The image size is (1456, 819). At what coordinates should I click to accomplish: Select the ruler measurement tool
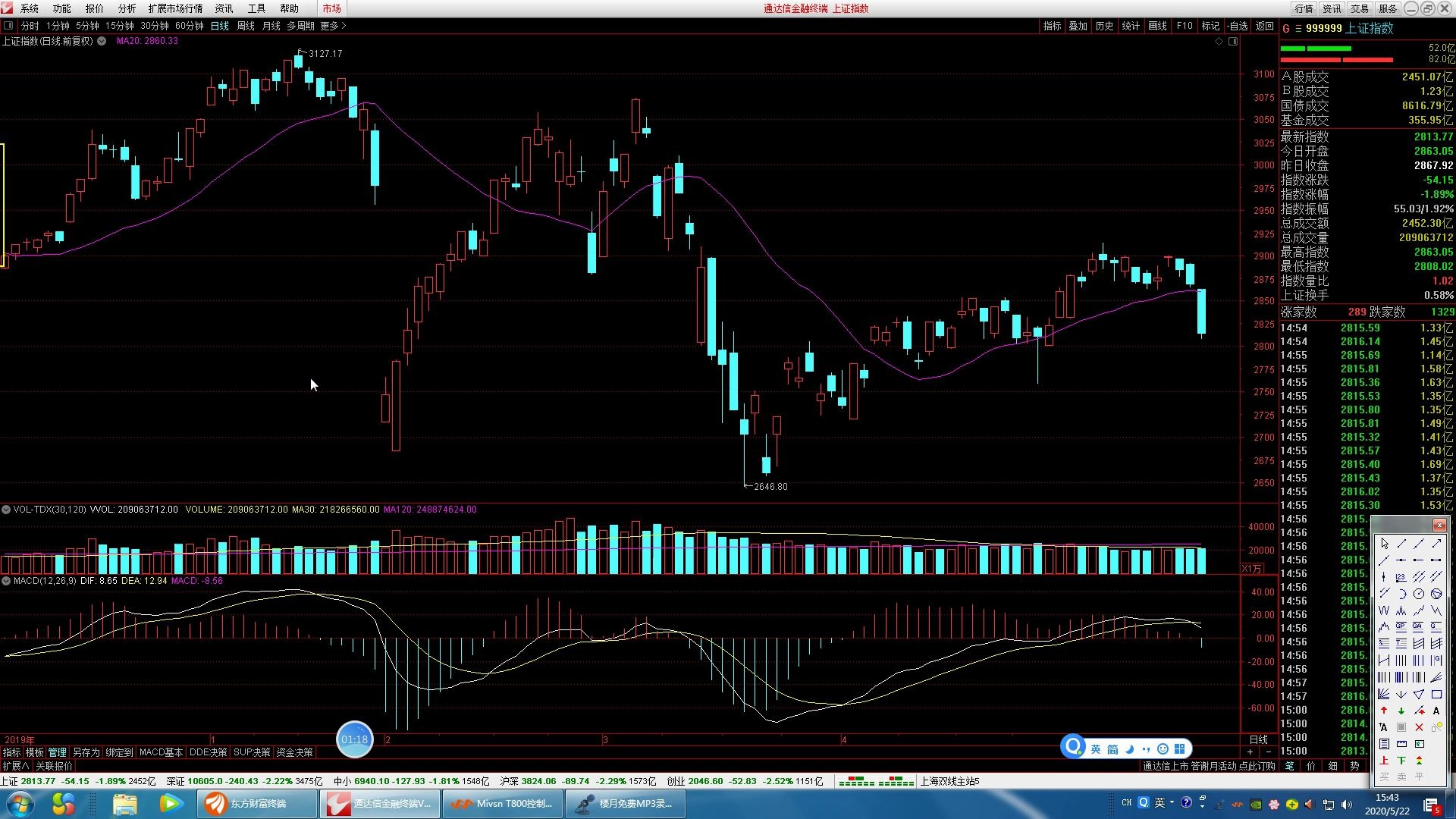click(1401, 744)
